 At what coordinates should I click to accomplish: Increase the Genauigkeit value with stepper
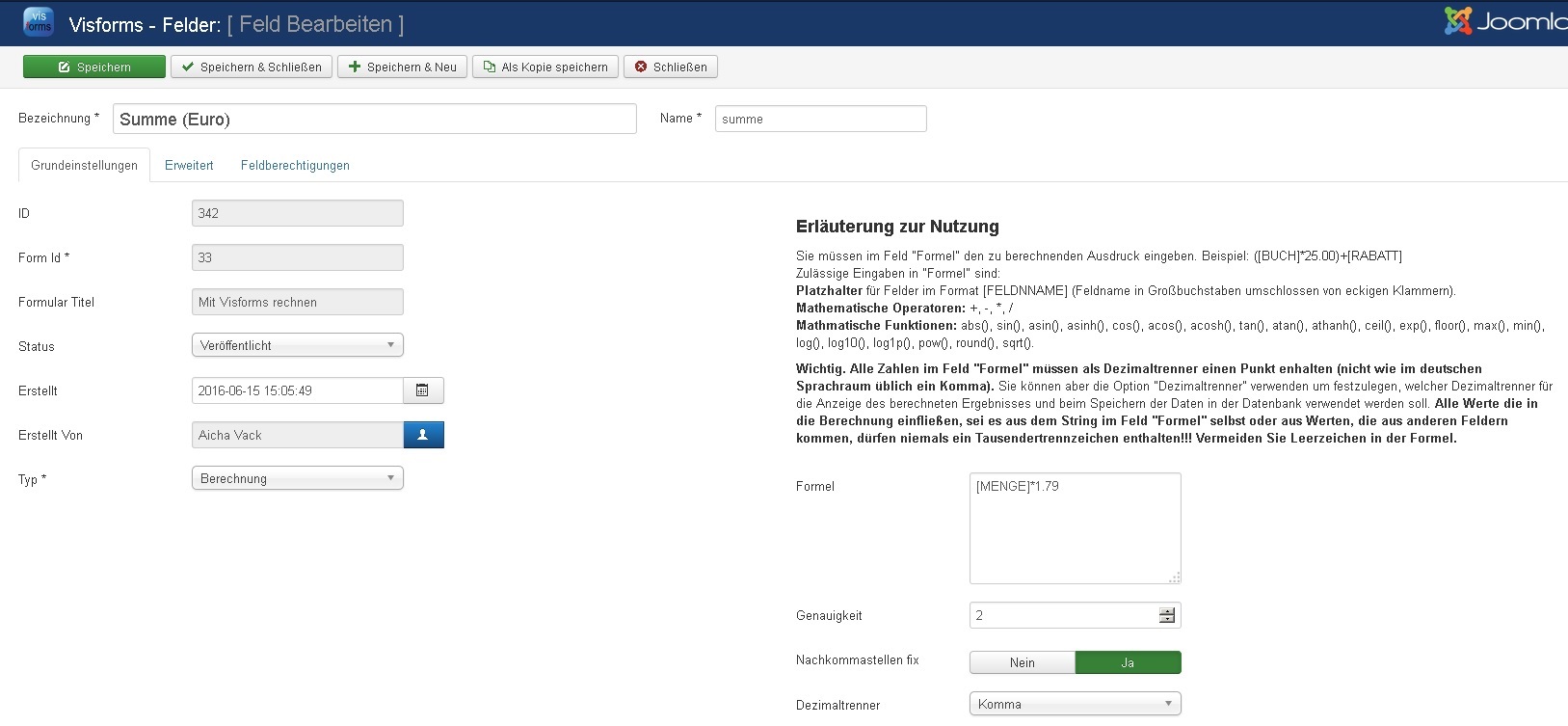click(x=1167, y=611)
